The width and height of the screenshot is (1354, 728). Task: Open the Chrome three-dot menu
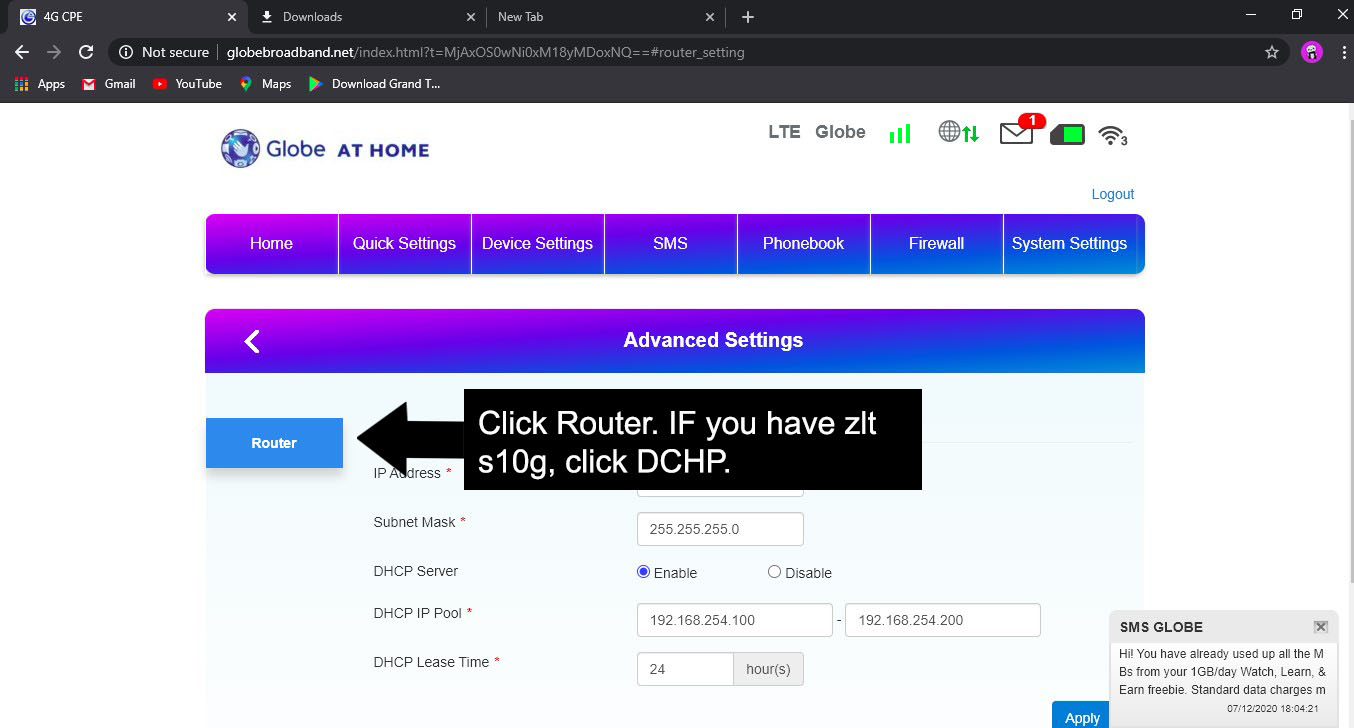(1343, 52)
